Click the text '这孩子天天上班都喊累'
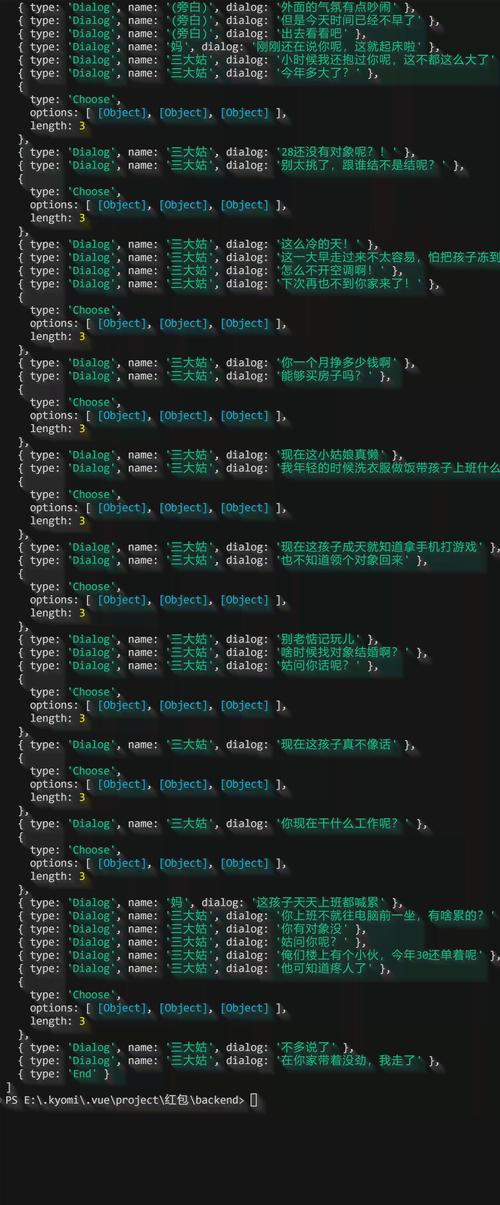The image size is (500, 1205). coord(320,903)
